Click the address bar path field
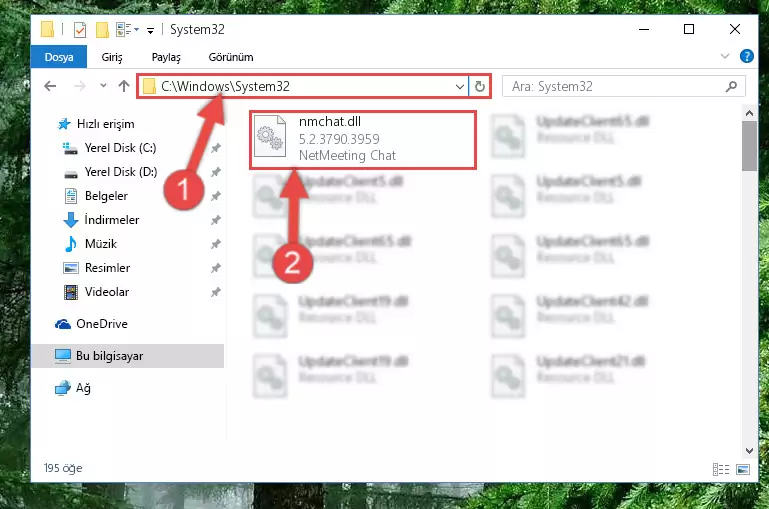The width and height of the screenshot is (769, 509). point(303,86)
